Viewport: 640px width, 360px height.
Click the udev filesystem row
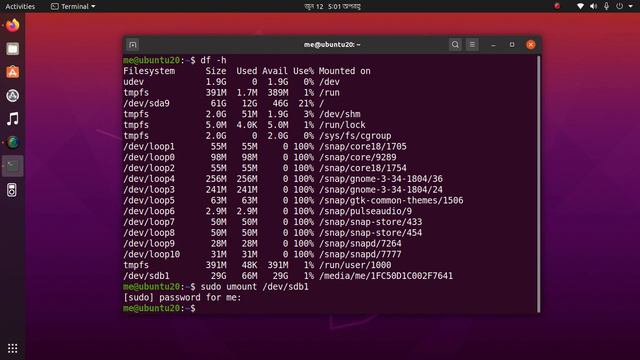pyautogui.click(x=231, y=82)
